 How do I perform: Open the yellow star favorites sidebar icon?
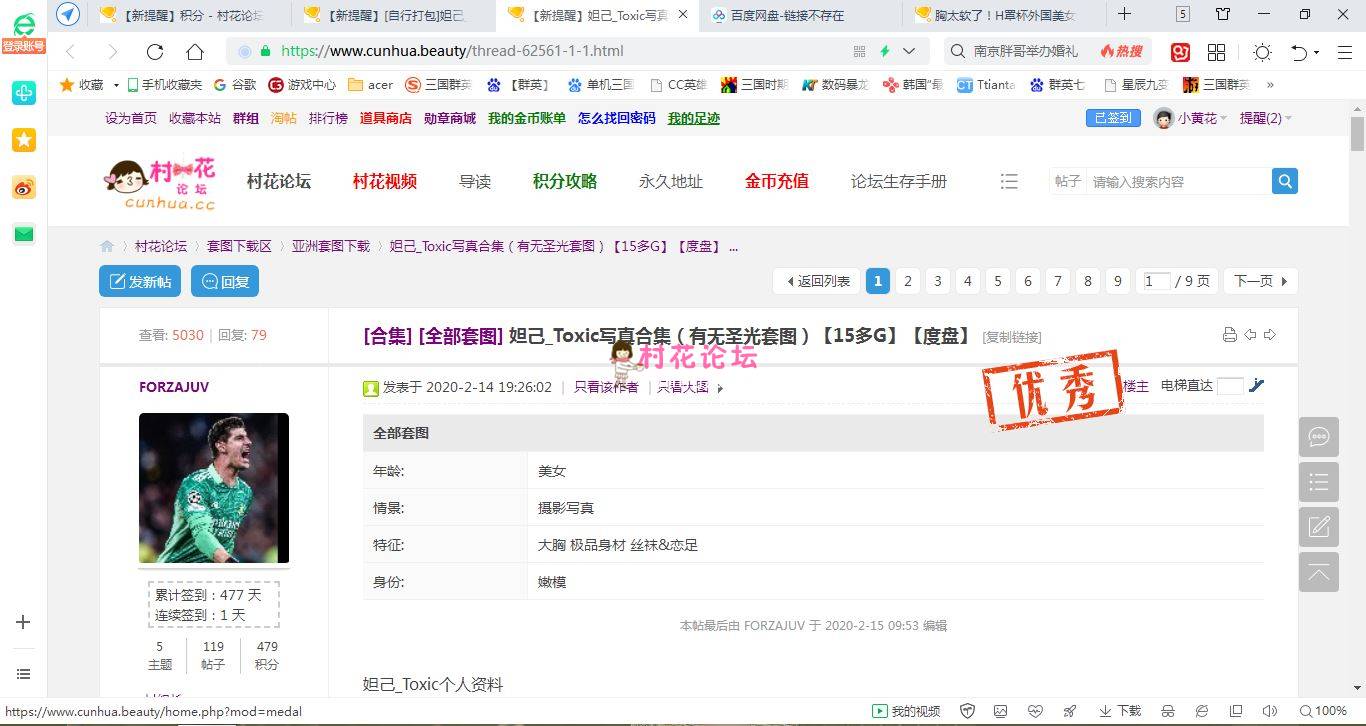[x=24, y=140]
